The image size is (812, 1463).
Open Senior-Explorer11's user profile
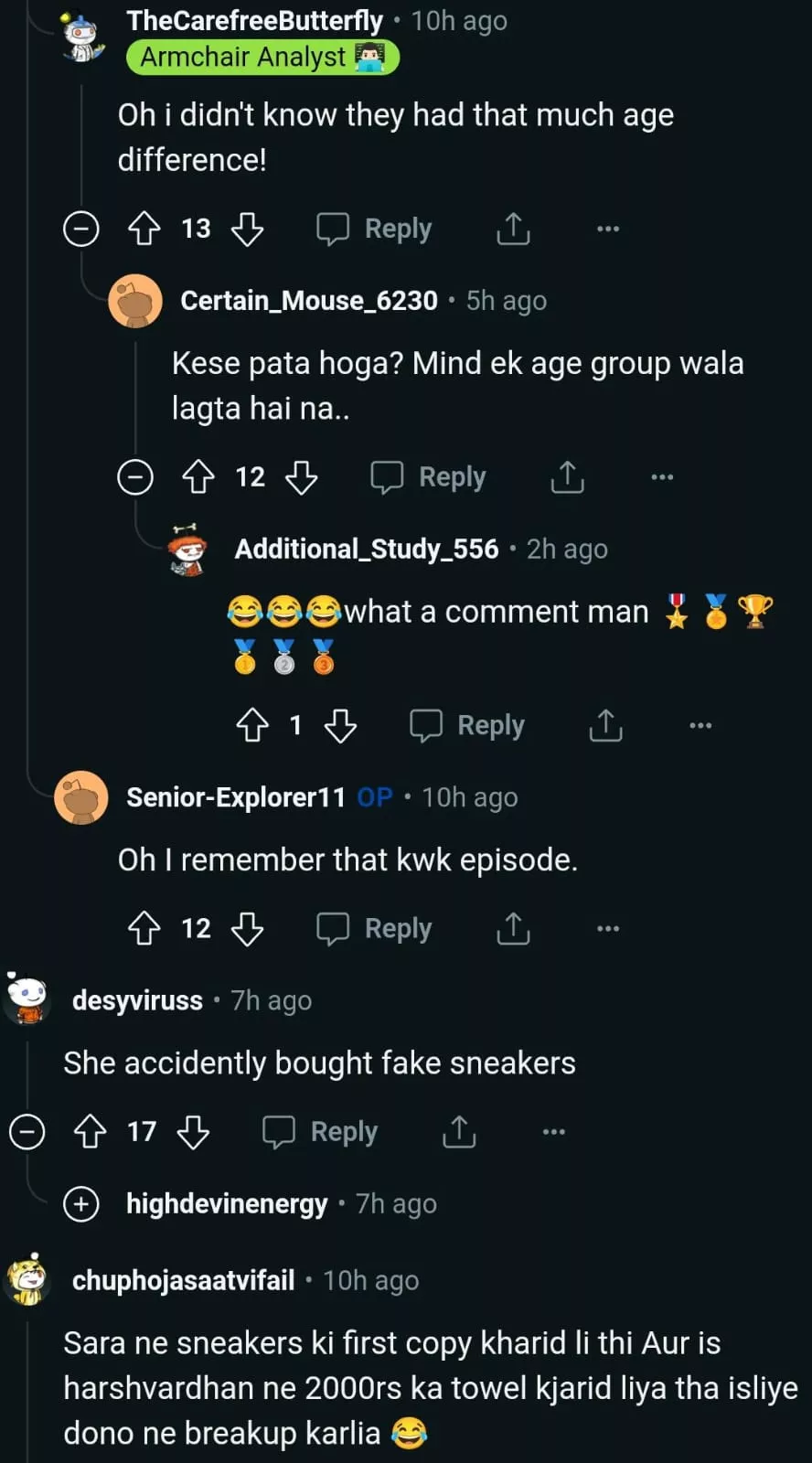[x=235, y=797]
